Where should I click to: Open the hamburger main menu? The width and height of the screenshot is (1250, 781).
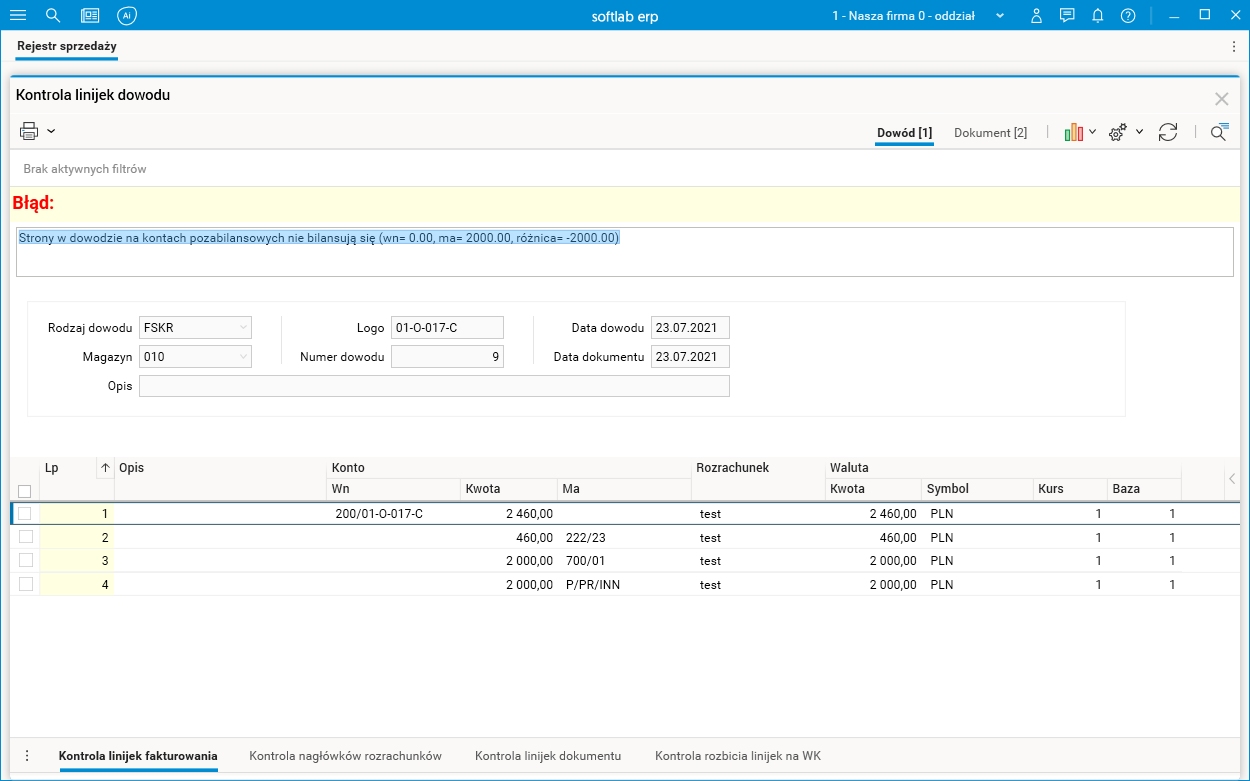pyautogui.click(x=18, y=16)
